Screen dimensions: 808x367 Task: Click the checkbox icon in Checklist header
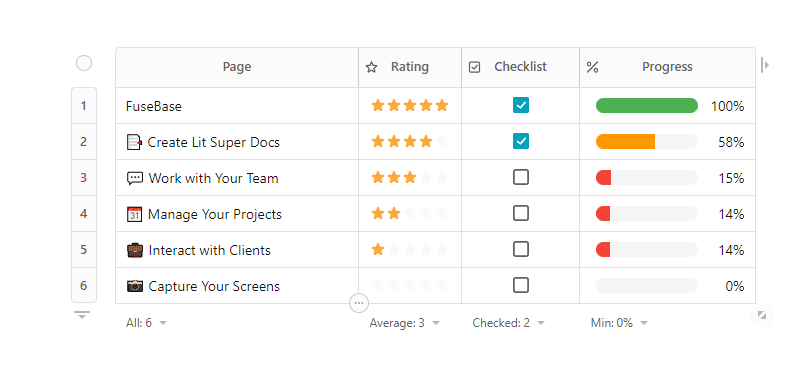[475, 67]
